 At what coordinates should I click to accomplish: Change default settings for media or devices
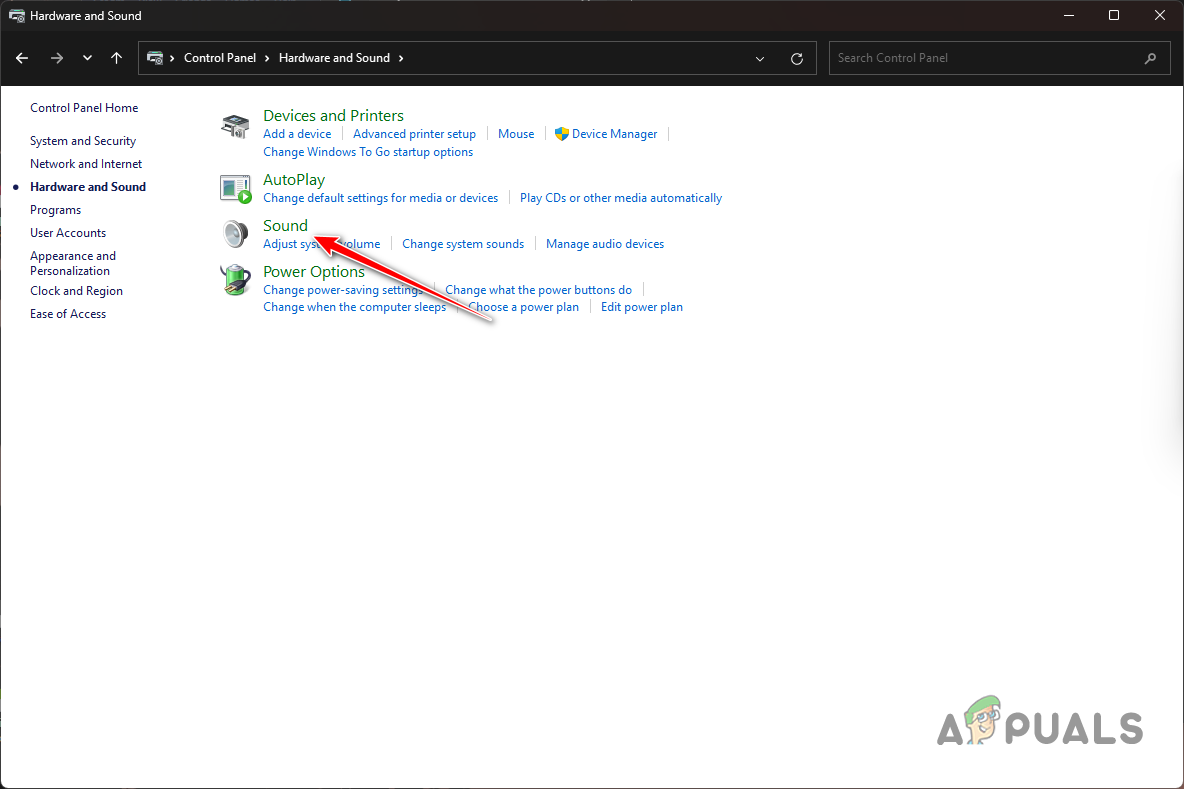pyautogui.click(x=381, y=198)
